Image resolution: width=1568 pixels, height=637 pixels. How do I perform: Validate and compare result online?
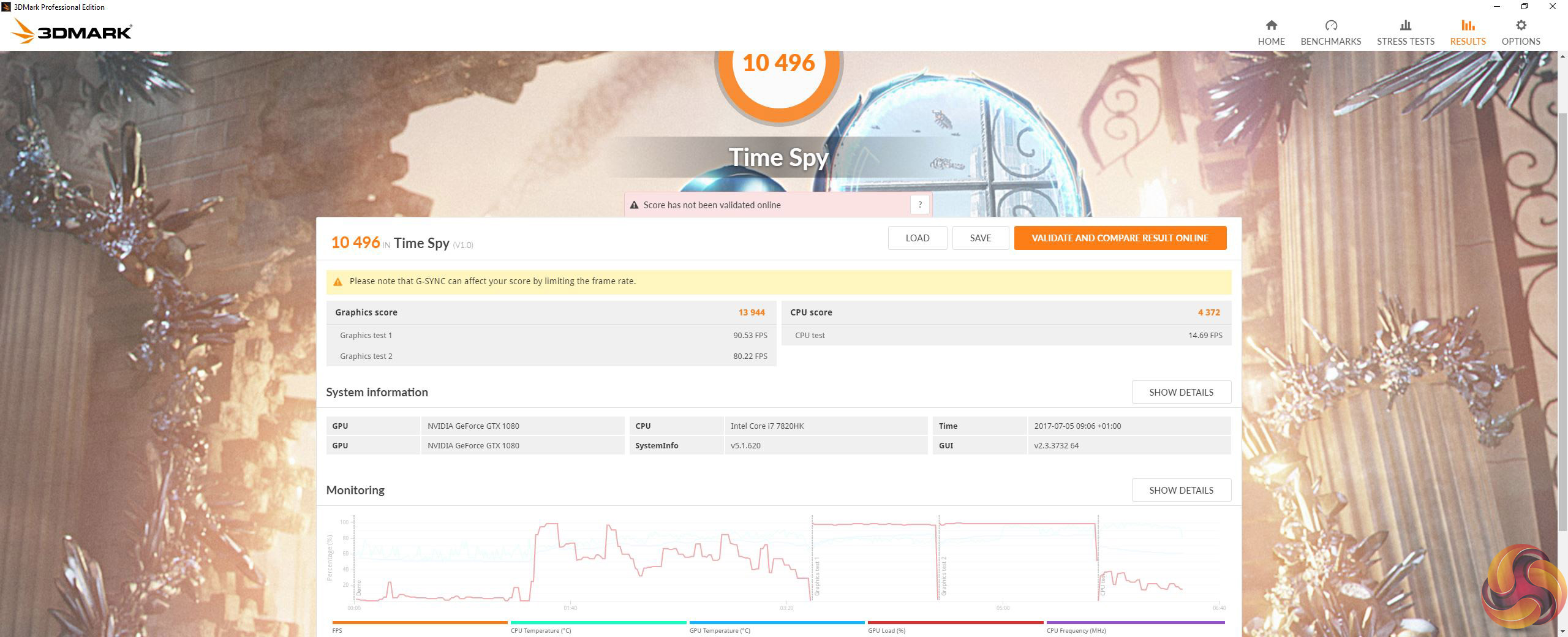[x=1120, y=238]
